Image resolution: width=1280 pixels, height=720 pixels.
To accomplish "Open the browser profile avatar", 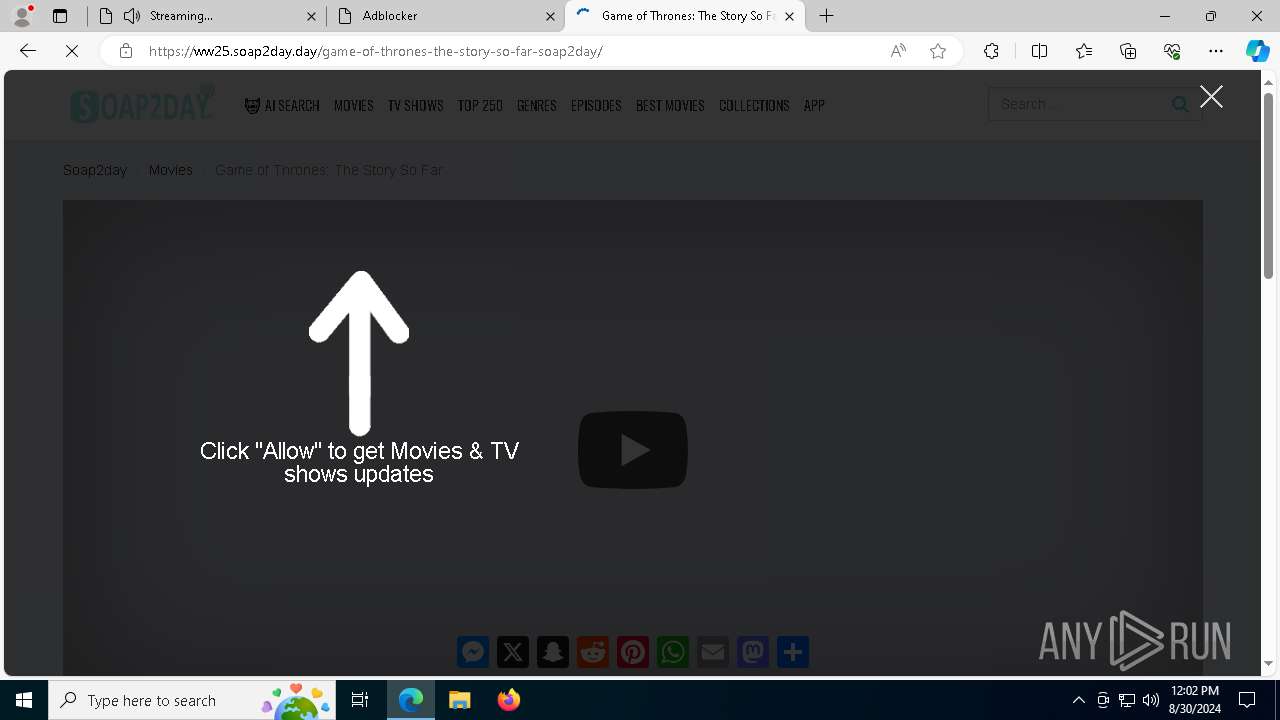I will coord(22,16).
